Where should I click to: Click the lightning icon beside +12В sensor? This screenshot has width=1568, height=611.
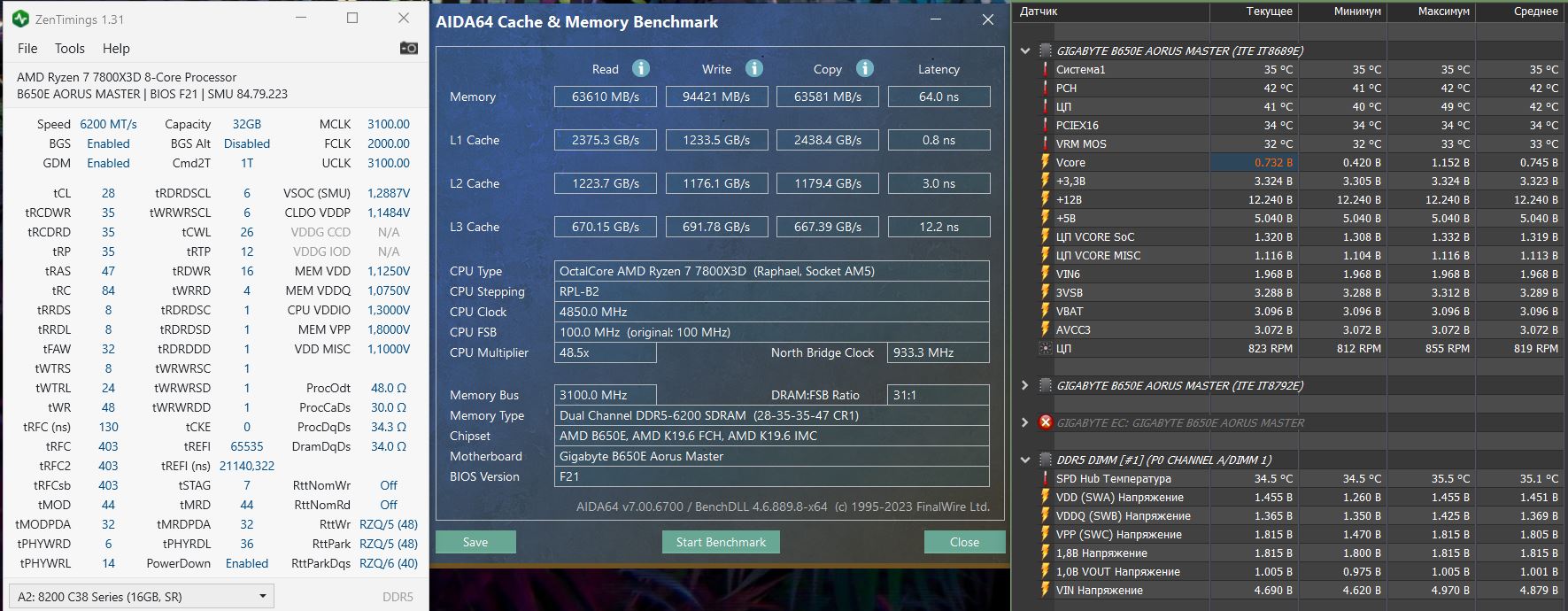point(1045,199)
